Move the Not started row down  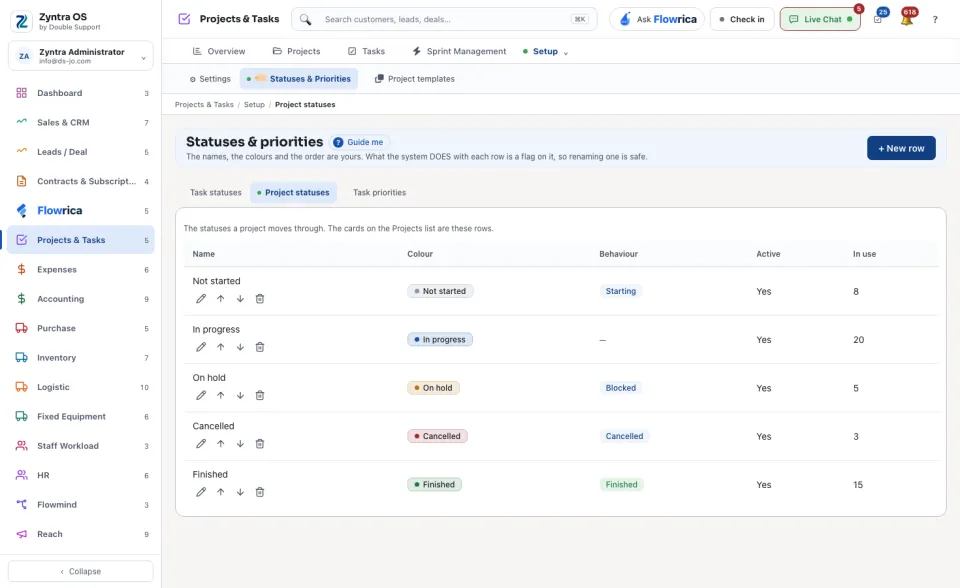point(240,299)
